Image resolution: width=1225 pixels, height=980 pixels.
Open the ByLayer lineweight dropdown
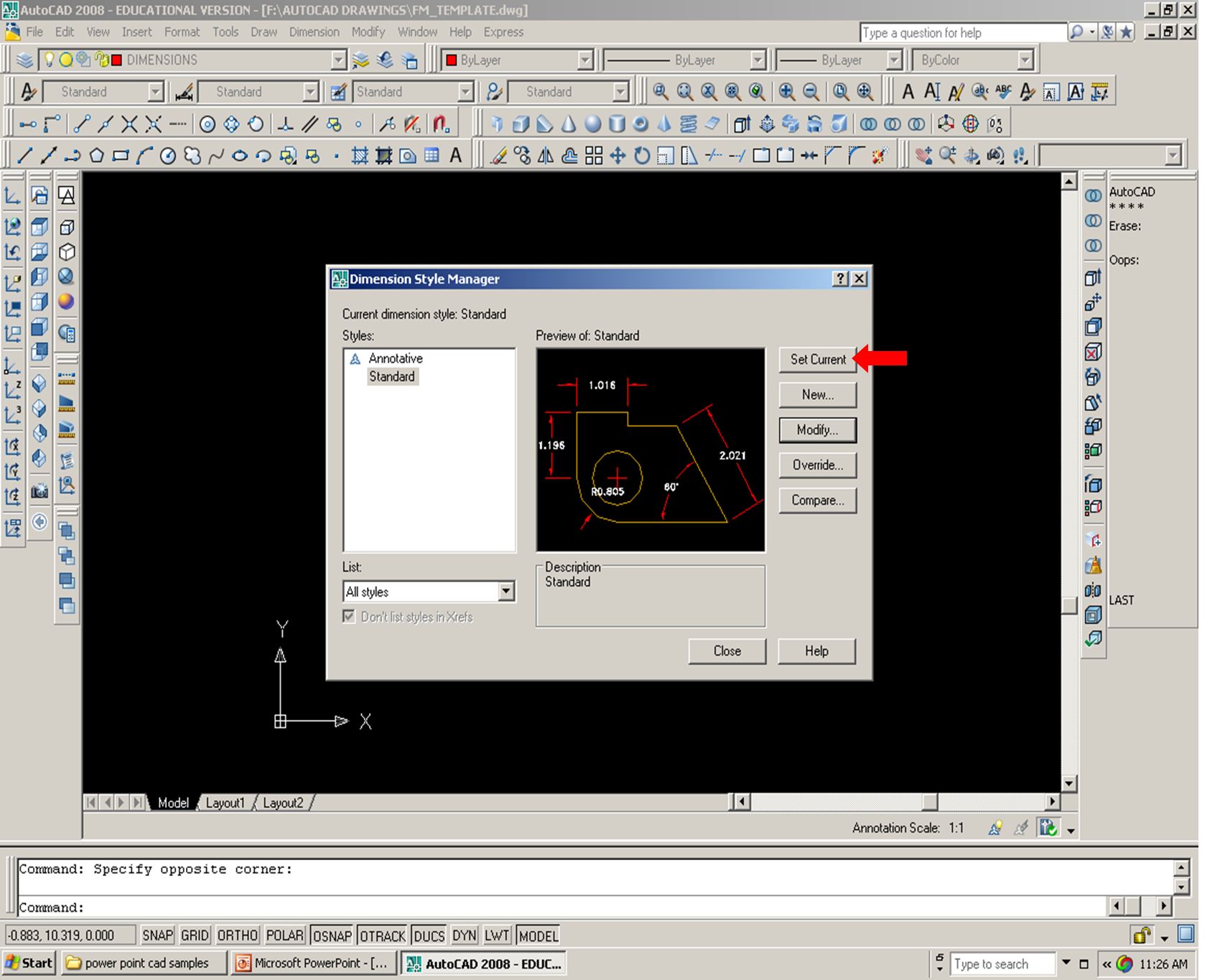pyautogui.click(x=894, y=60)
